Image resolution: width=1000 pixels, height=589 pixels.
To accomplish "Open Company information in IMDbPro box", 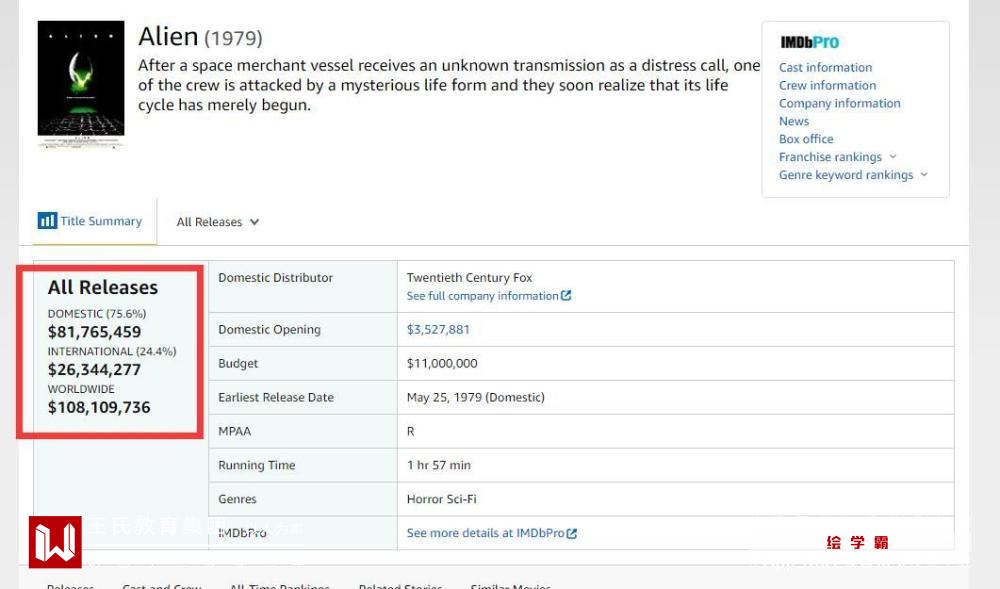I will (x=839, y=103).
